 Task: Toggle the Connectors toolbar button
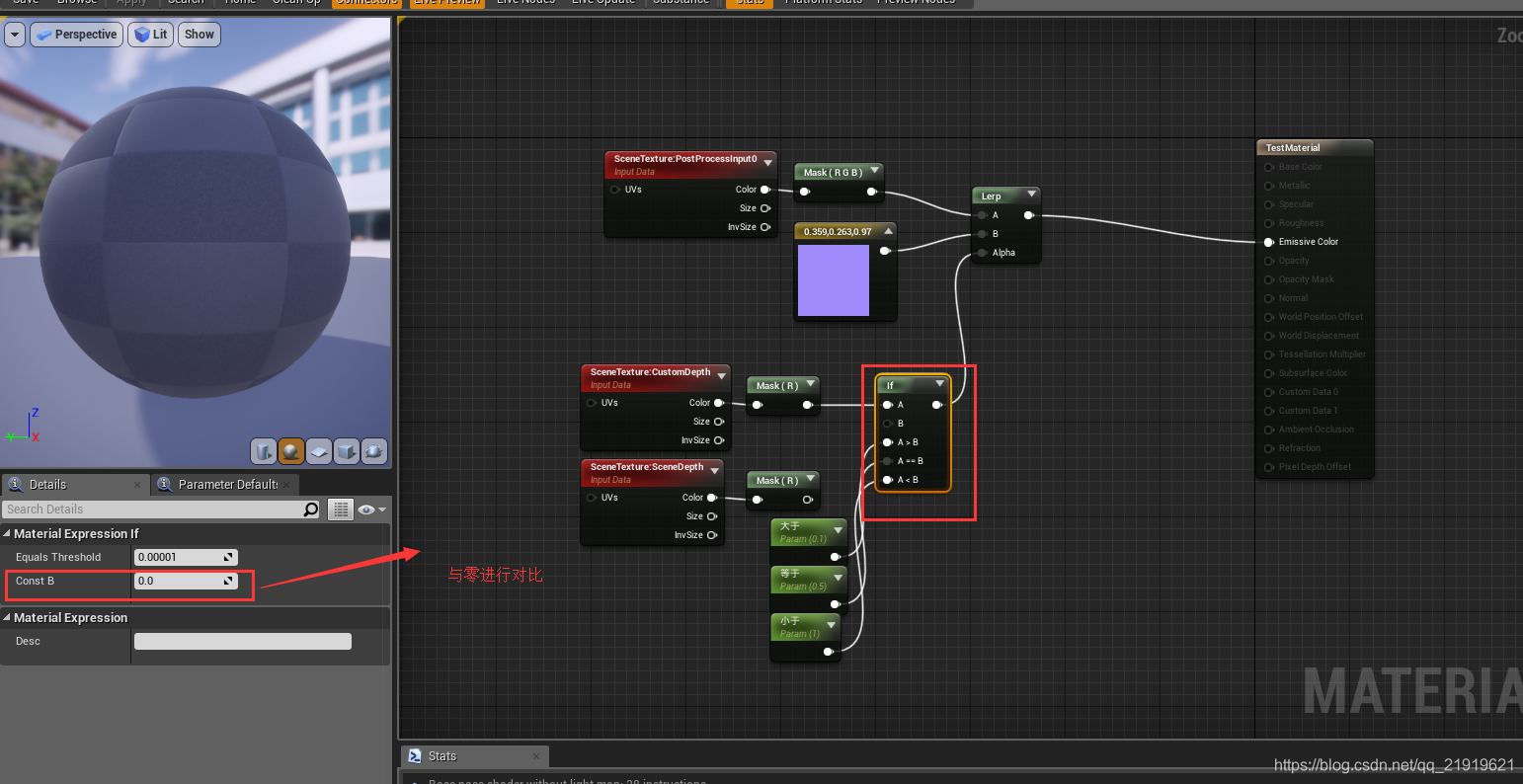click(x=366, y=3)
